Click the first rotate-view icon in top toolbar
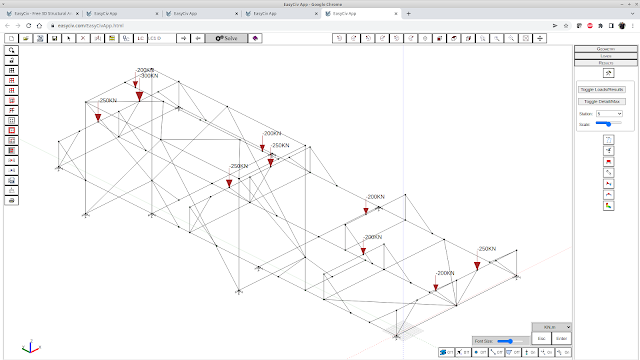Viewport: 640px width, 360px height. (339, 38)
